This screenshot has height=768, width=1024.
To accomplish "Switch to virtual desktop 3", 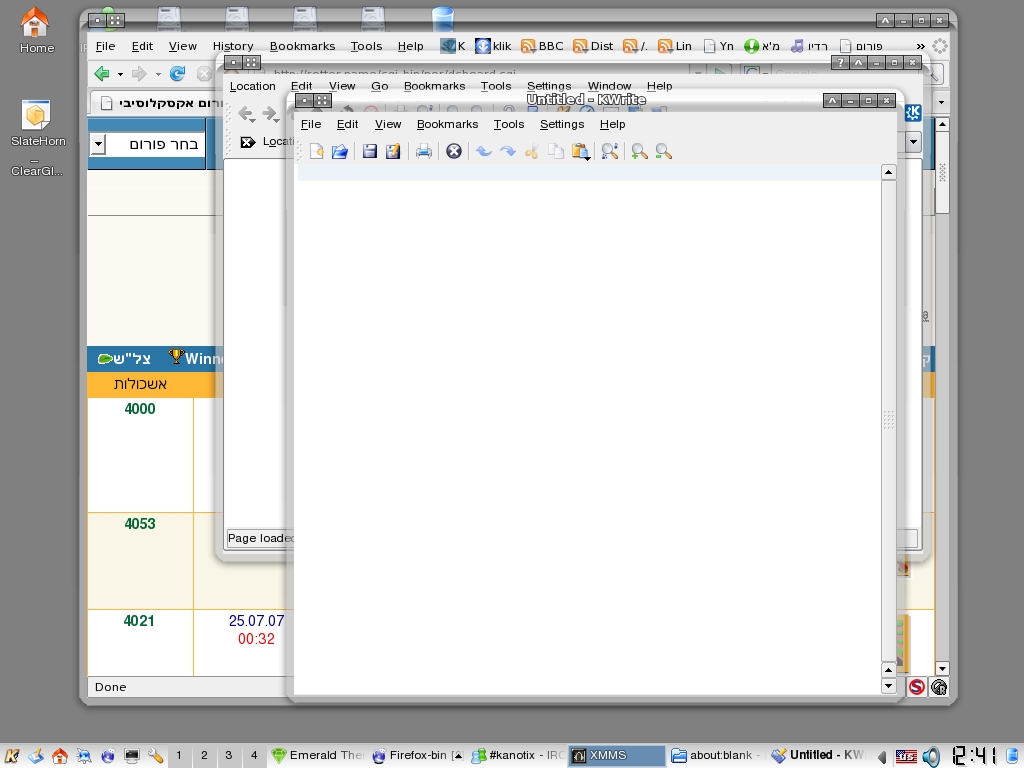I will click(229, 756).
